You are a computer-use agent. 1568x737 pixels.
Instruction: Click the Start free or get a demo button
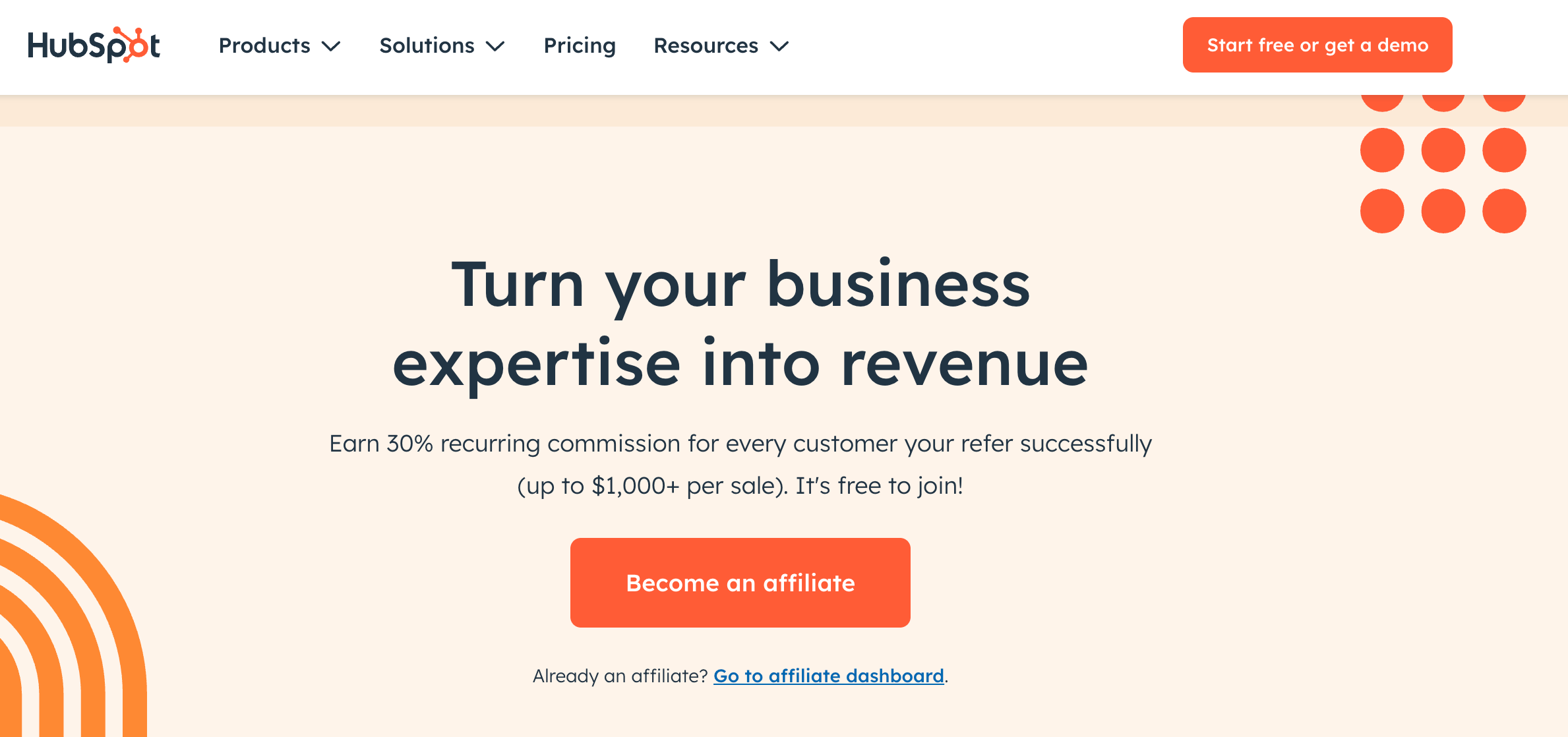pyautogui.click(x=1317, y=45)
